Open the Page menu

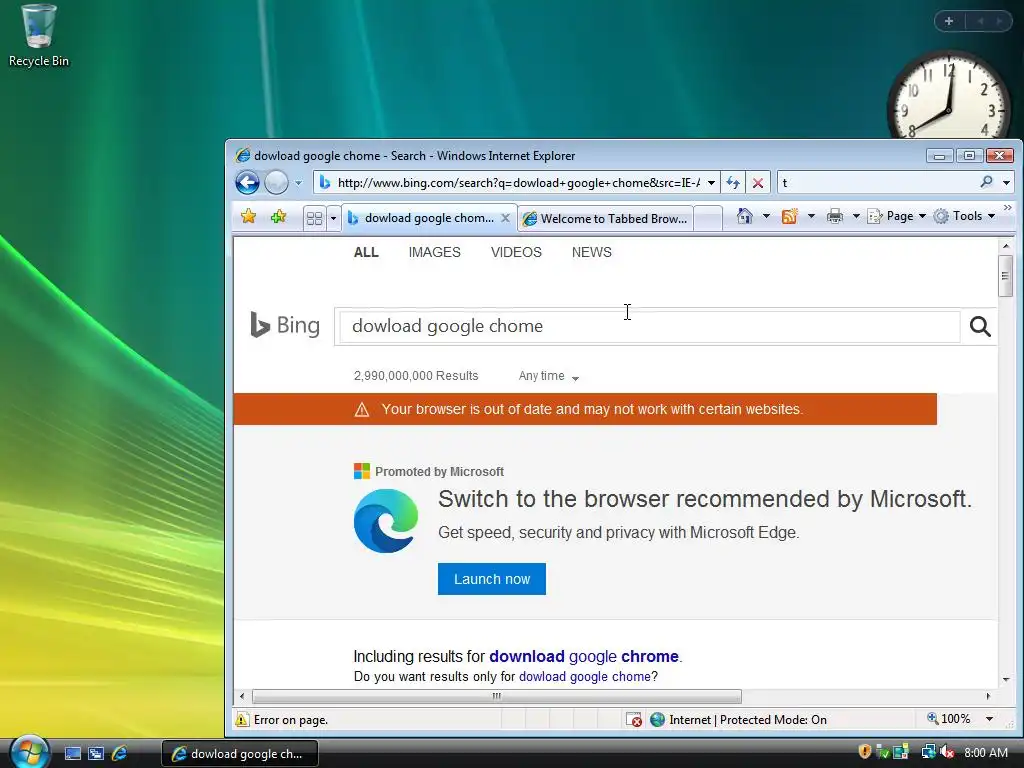896,216
